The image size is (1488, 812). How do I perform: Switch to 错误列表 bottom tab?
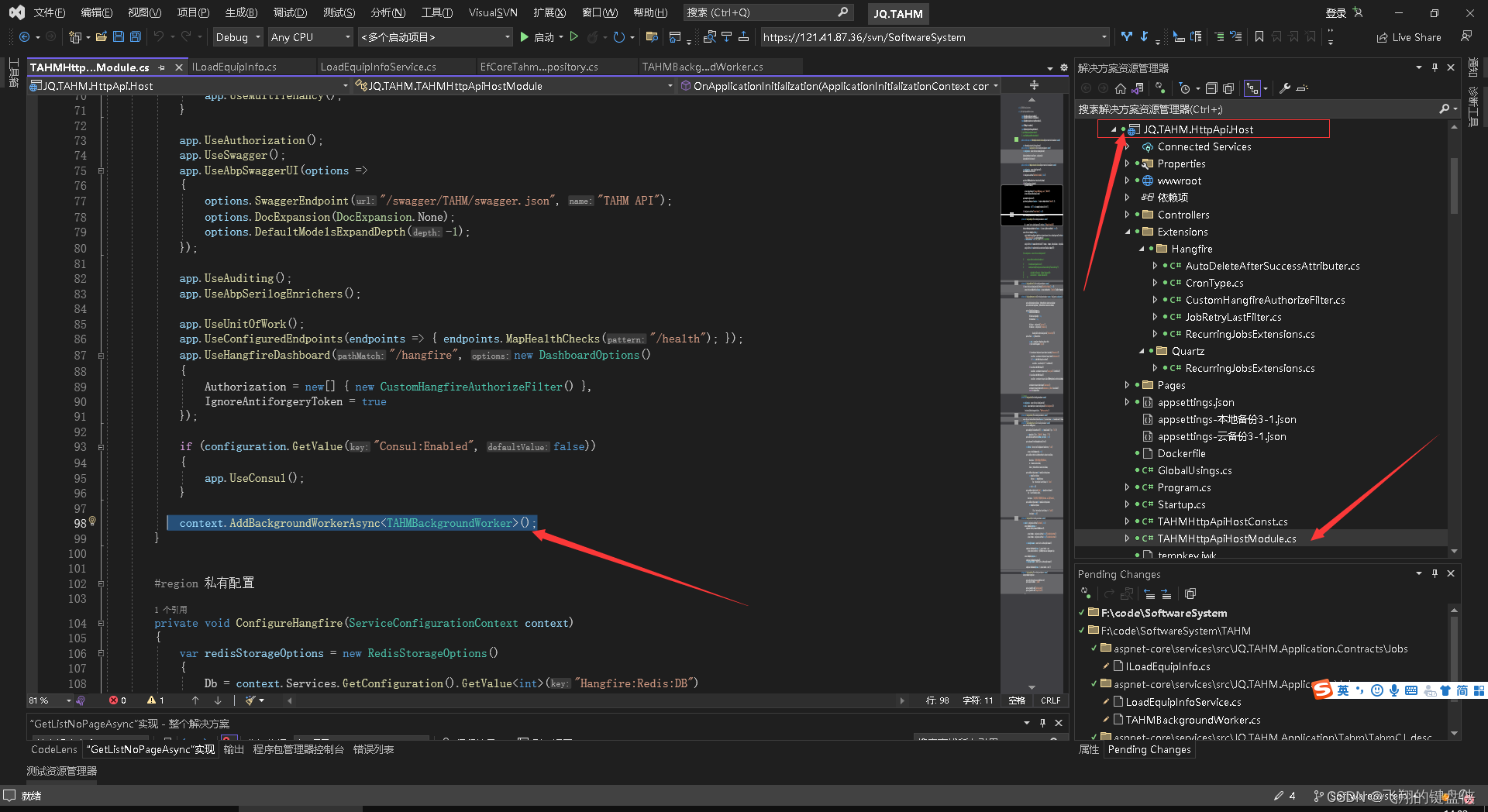[374, 749]
